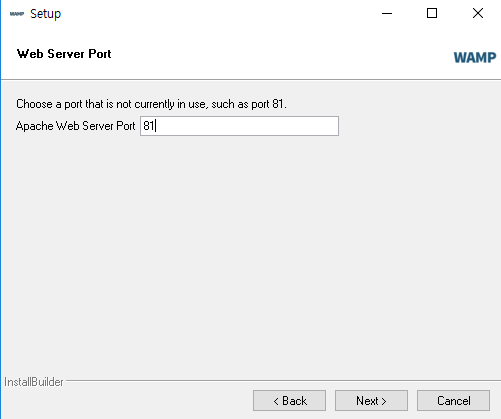Click the WAMP icon in the title bar
The image size is (501, 419).
pos(17,14)
